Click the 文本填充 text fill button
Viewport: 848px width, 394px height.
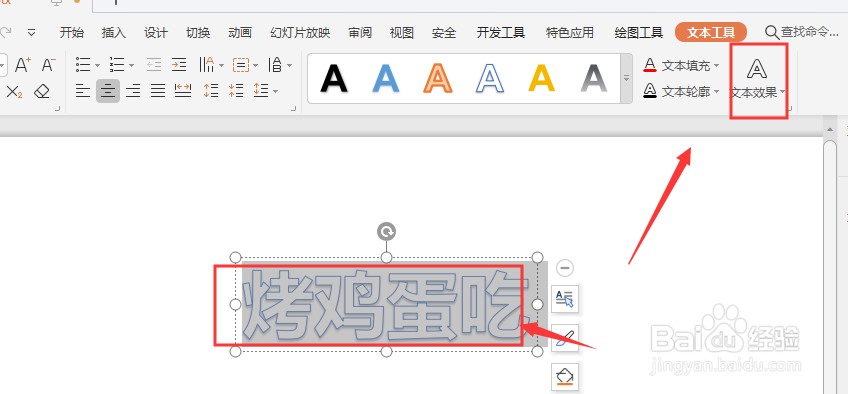(x=676, y=66)
